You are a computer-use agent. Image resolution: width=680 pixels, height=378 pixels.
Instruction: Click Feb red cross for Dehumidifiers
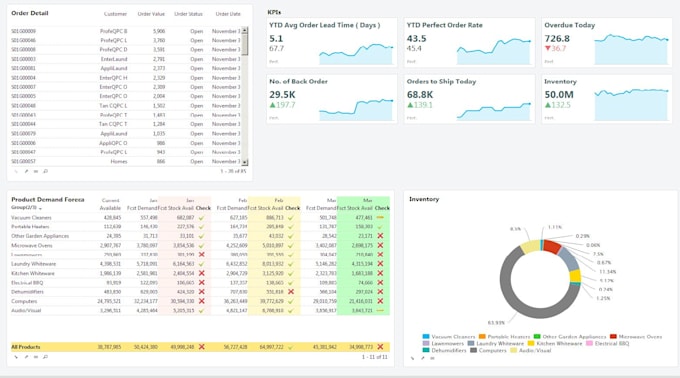(291, 292)
